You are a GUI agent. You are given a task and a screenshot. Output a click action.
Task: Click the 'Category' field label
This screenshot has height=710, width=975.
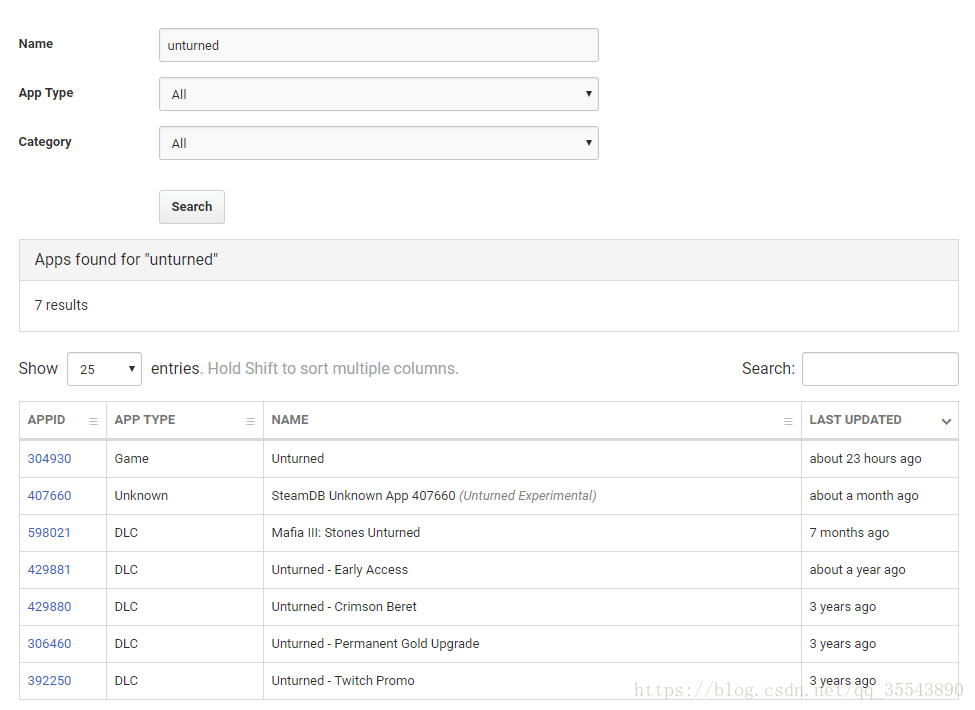45,142
